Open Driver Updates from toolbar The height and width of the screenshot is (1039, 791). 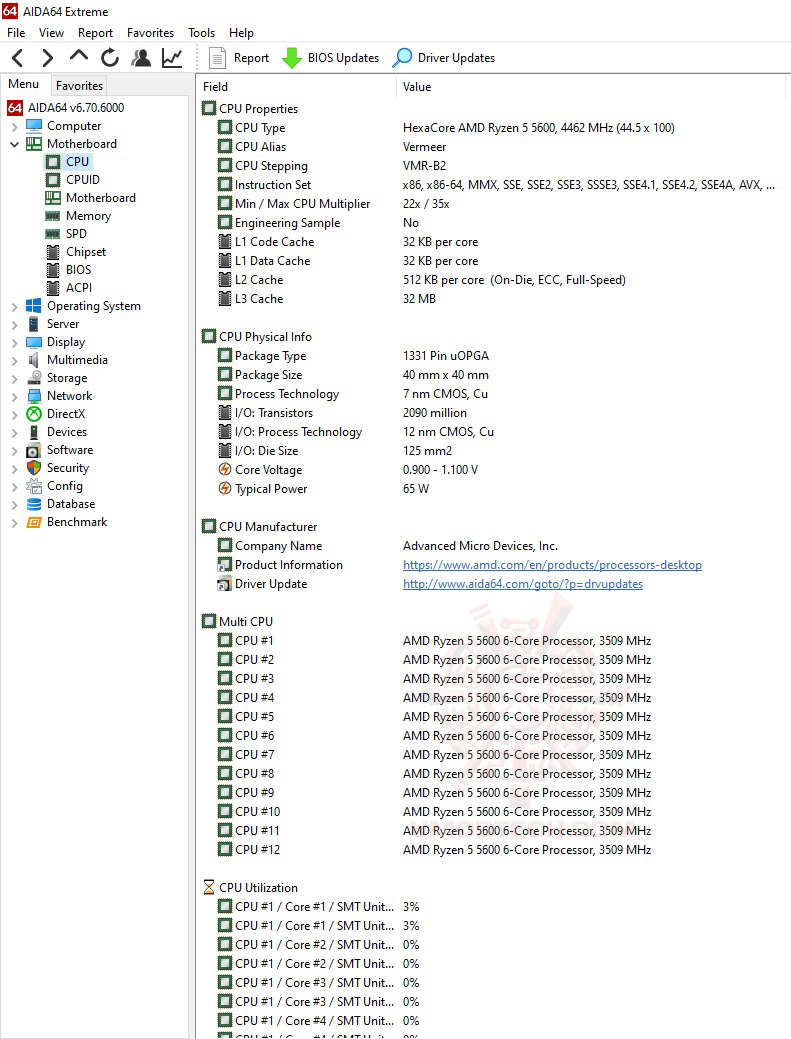tap(444, 58)
